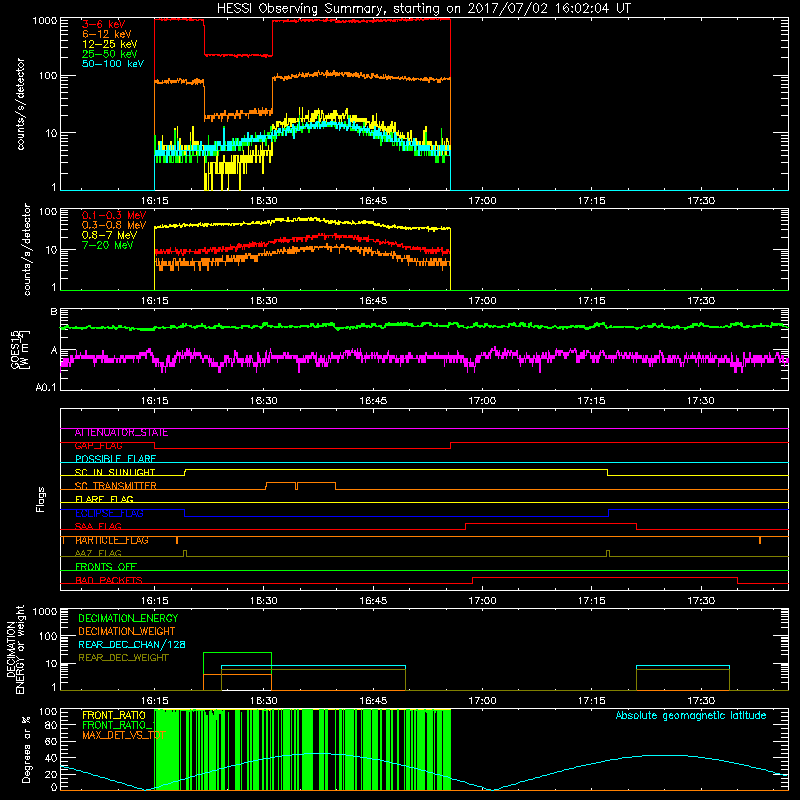Screen dimensions: 800x800
Task: Click the Absolute geomagnetic latitude label
Action: [x=691, y=716]
